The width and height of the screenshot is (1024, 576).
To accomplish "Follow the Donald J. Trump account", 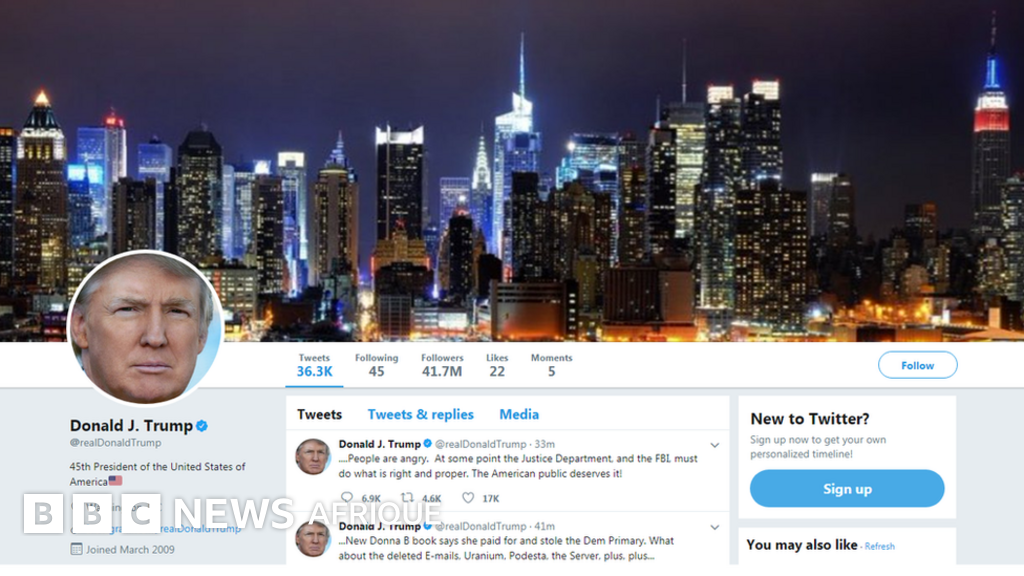I will coord(918,365).
